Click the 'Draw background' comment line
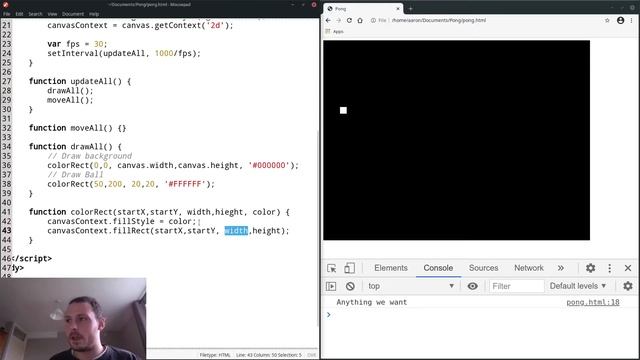The image size is (640, 360). tap(90, 156)
